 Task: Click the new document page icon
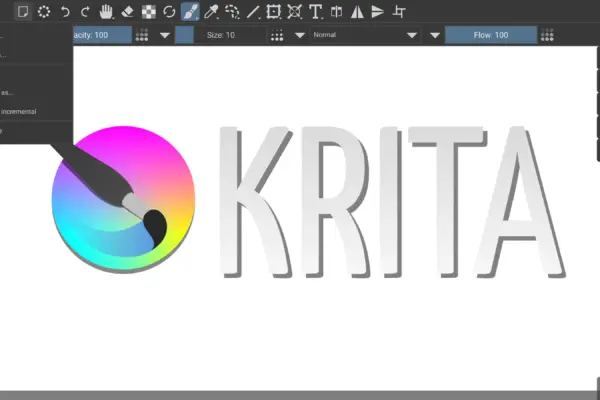[x=23, y=12]
